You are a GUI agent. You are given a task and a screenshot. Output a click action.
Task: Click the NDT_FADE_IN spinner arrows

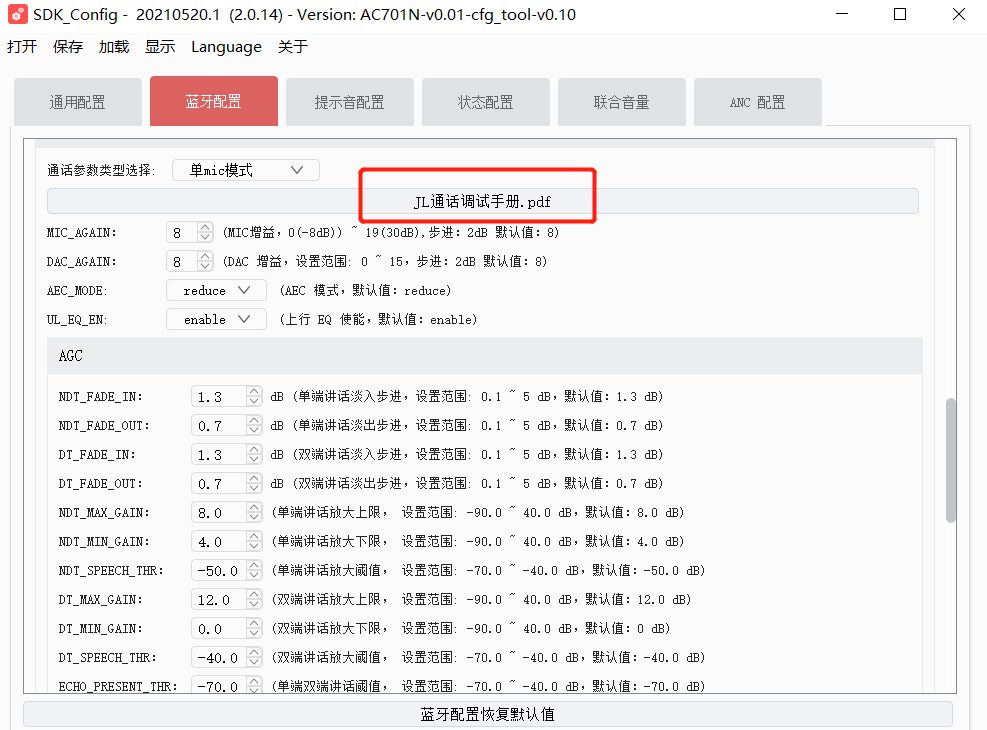[254, 396]
